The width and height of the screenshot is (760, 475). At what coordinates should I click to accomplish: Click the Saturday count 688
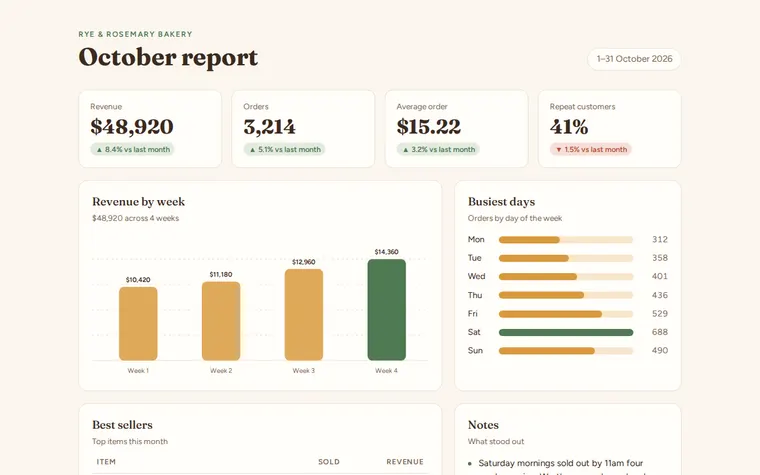click(x=660, y=332)
